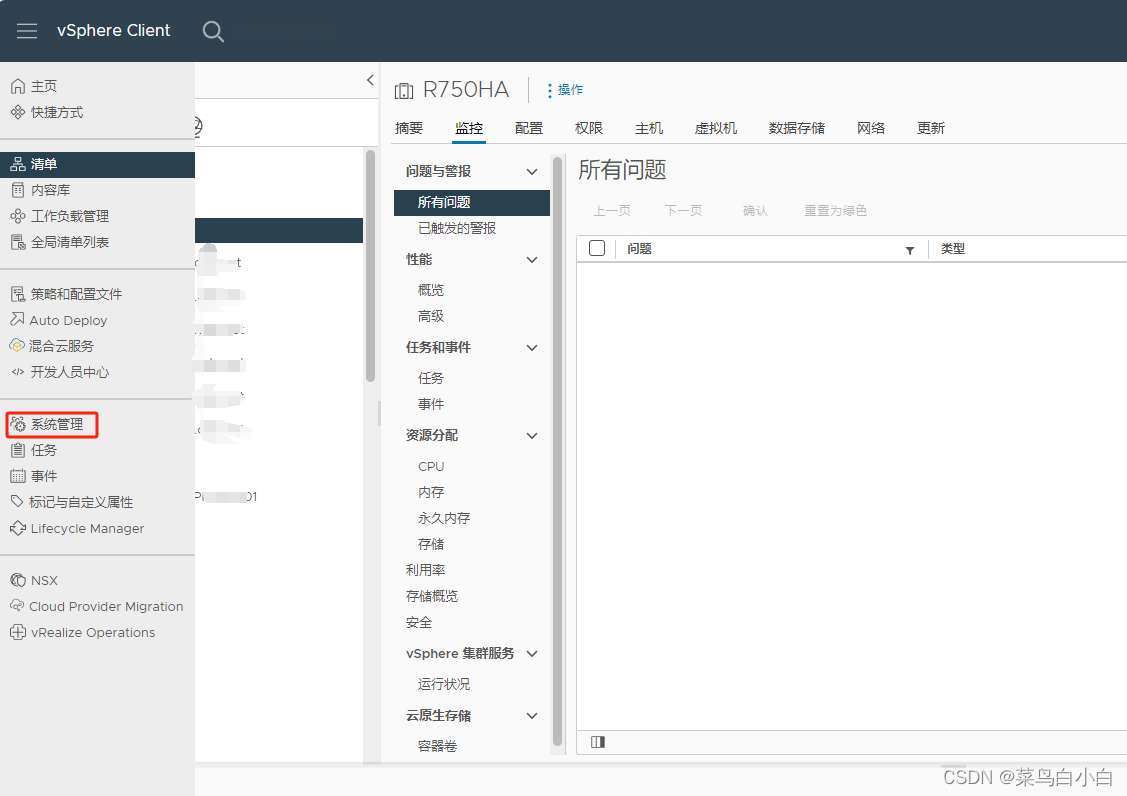This screenshot has width=1127, height=796.
Task: Collapse the 性能 section chevron
Action: [x=532, y=260]
